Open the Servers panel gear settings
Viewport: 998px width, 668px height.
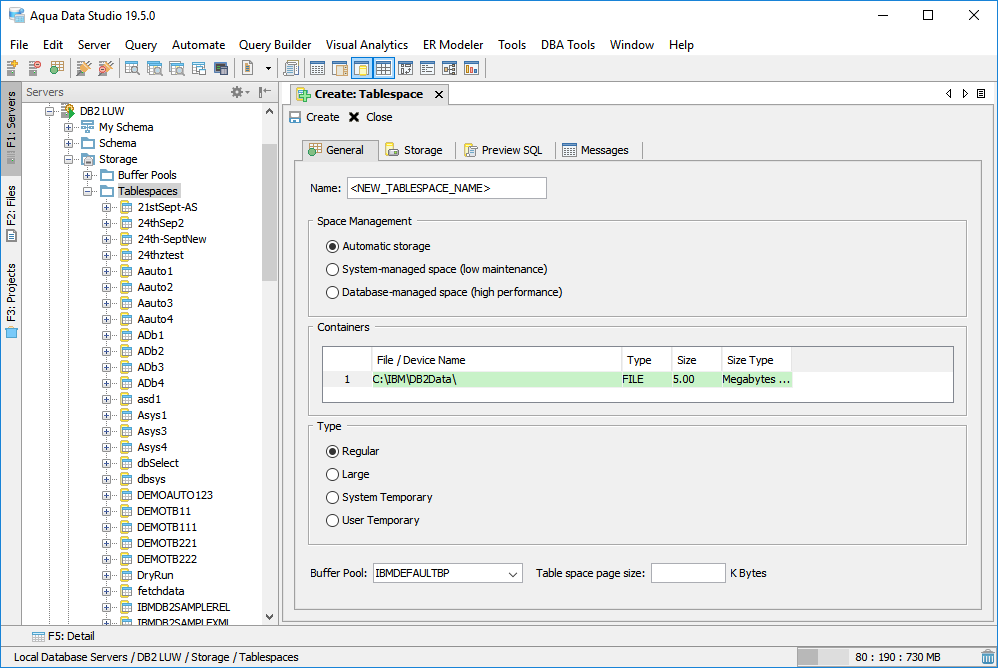pos(239,92)
